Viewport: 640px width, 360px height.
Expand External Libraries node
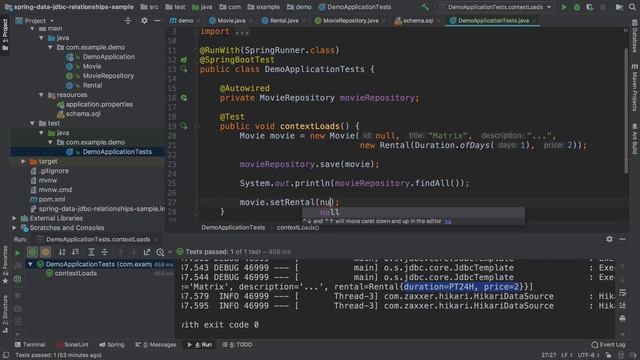[15, 218]
